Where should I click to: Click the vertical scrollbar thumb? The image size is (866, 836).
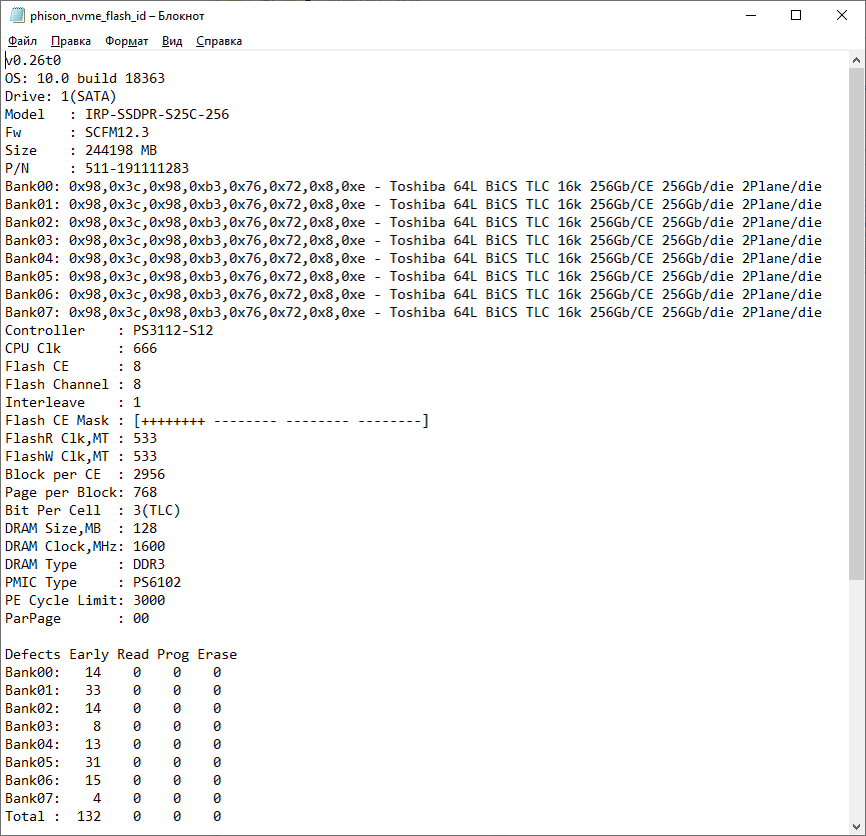pyautogui.click(x=857, y=324)
